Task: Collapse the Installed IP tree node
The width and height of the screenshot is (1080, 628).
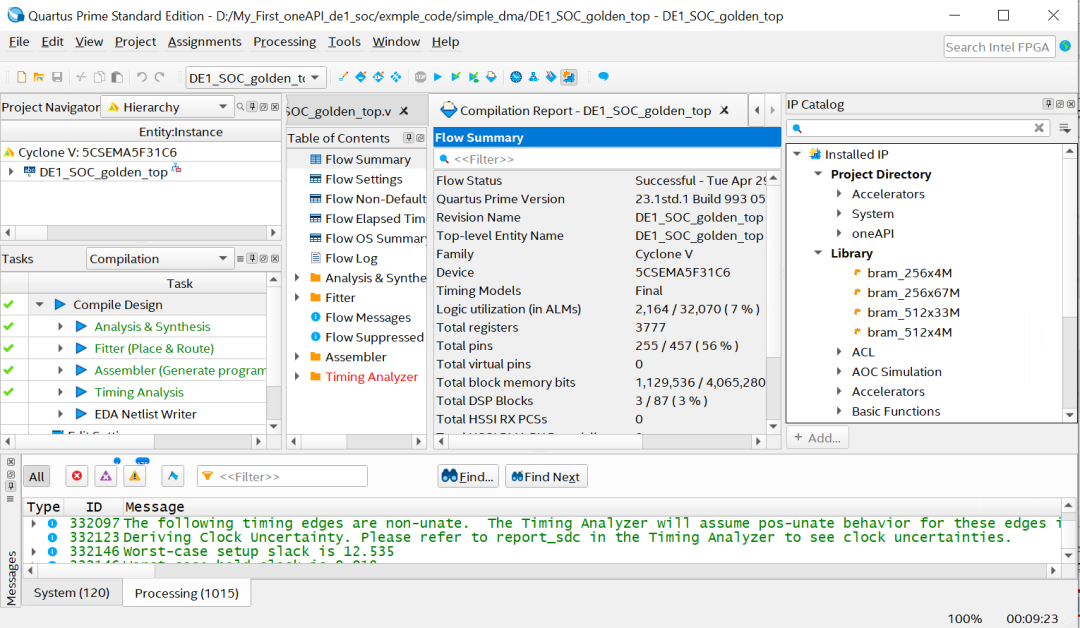Action: pos(797,154)
